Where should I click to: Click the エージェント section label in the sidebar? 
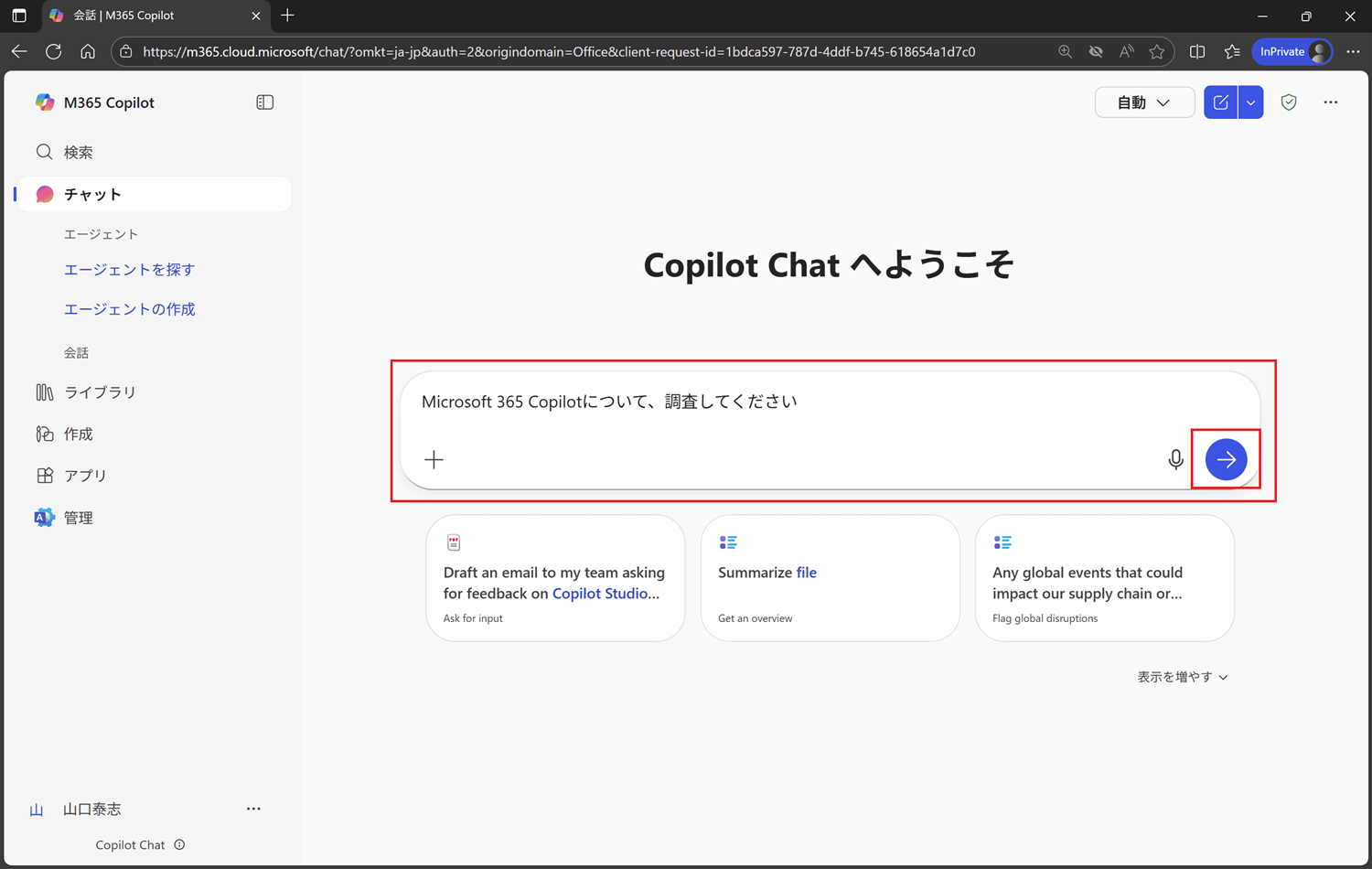[101, 234]
